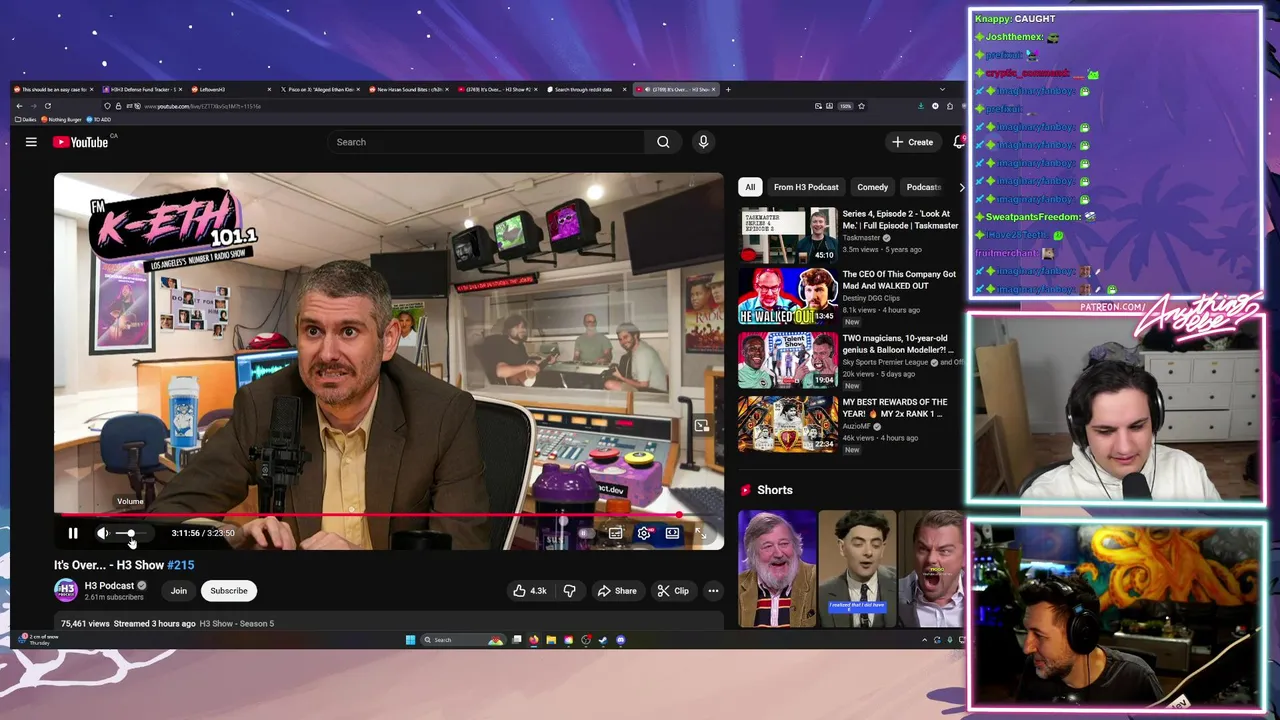Open the YouTube hamburger guide menu
The height and width of the screenshot is (720, 1280).
31,142
